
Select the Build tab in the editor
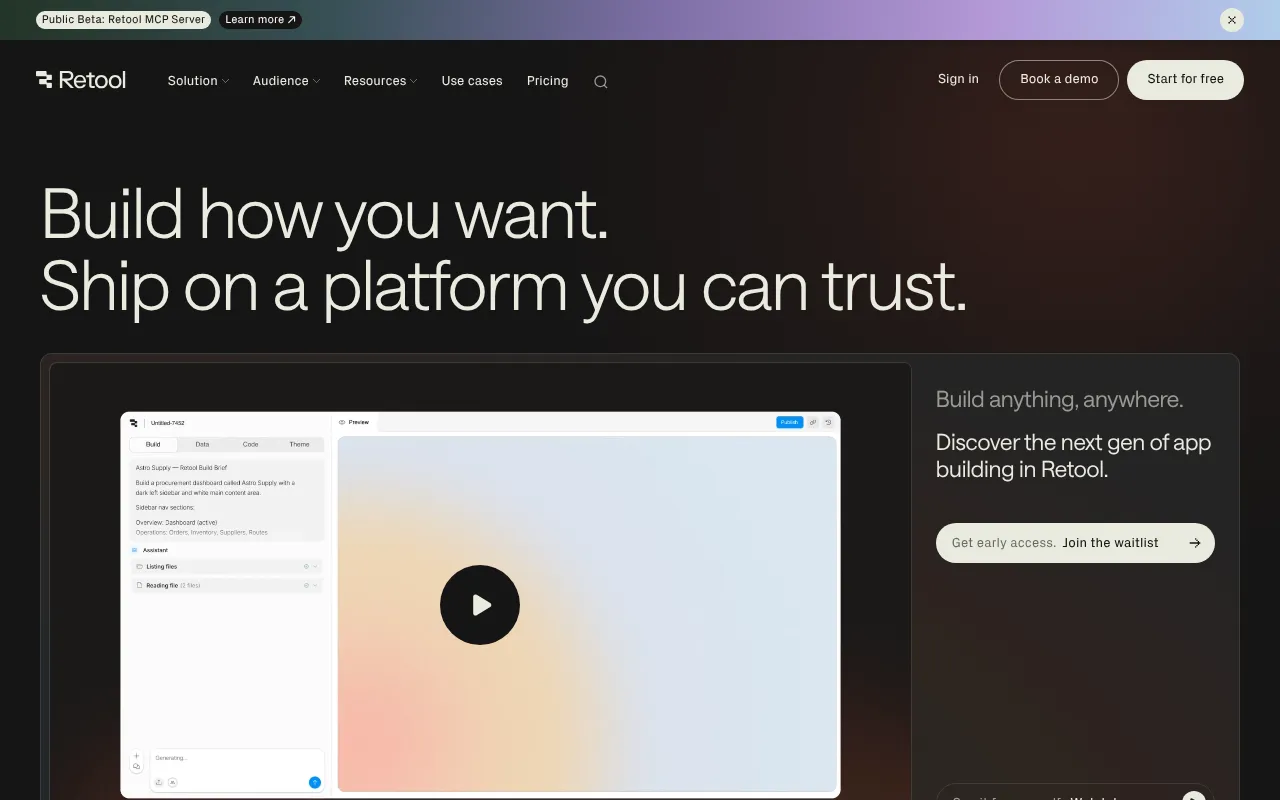coord(153,444)
